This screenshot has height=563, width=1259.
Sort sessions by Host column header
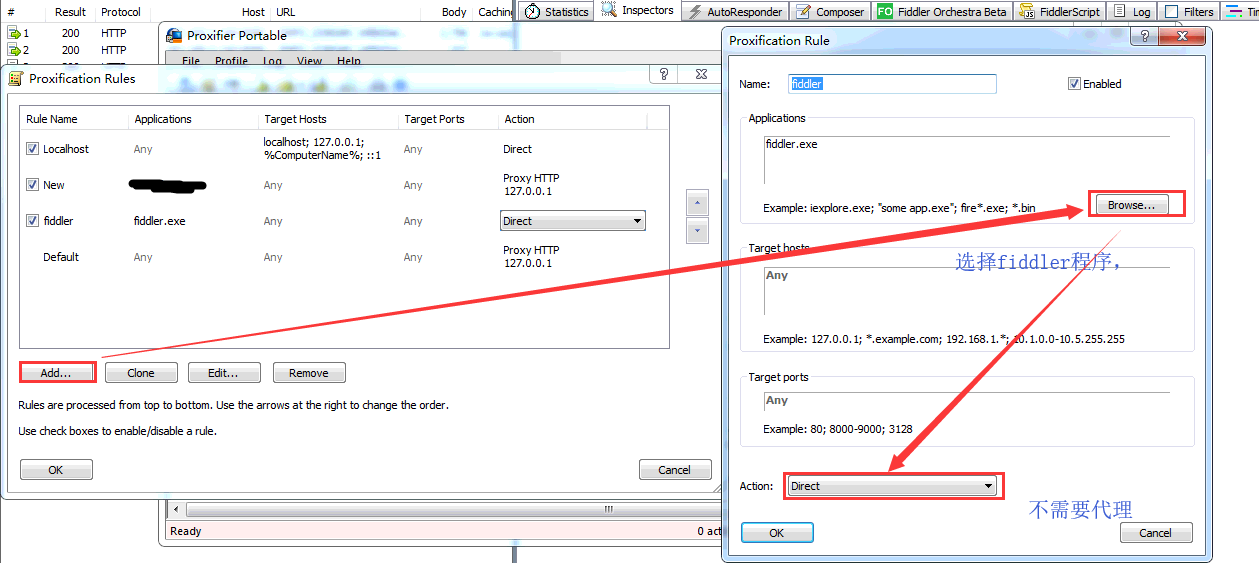pyautogui.click(x=253, y=12)
